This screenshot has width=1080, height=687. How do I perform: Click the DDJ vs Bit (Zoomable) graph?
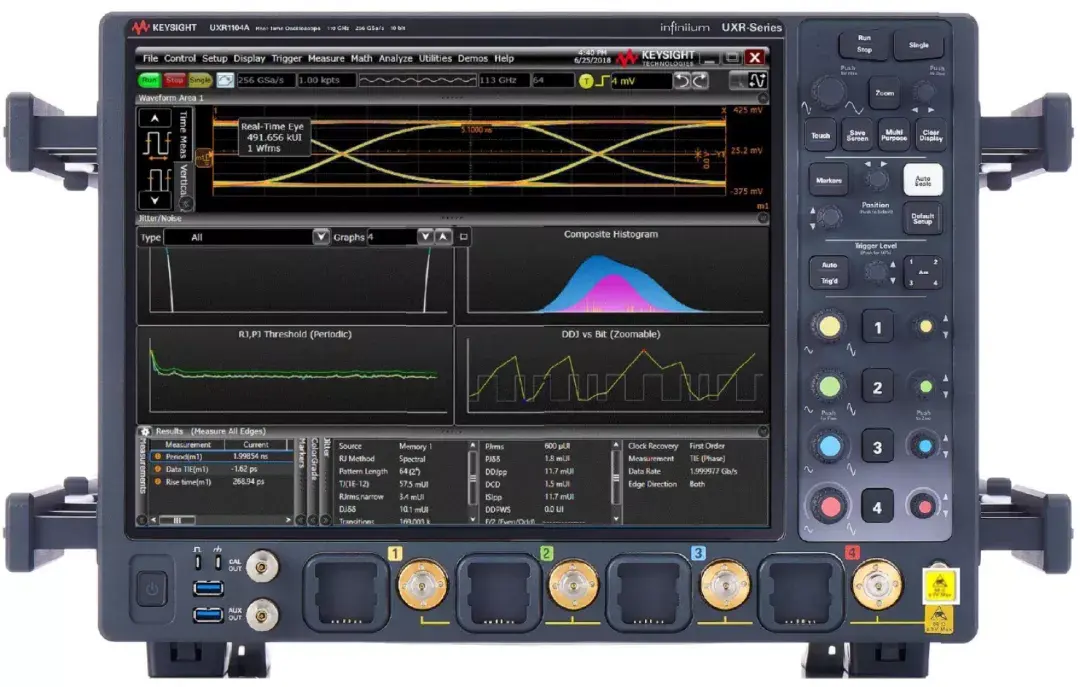612,376
